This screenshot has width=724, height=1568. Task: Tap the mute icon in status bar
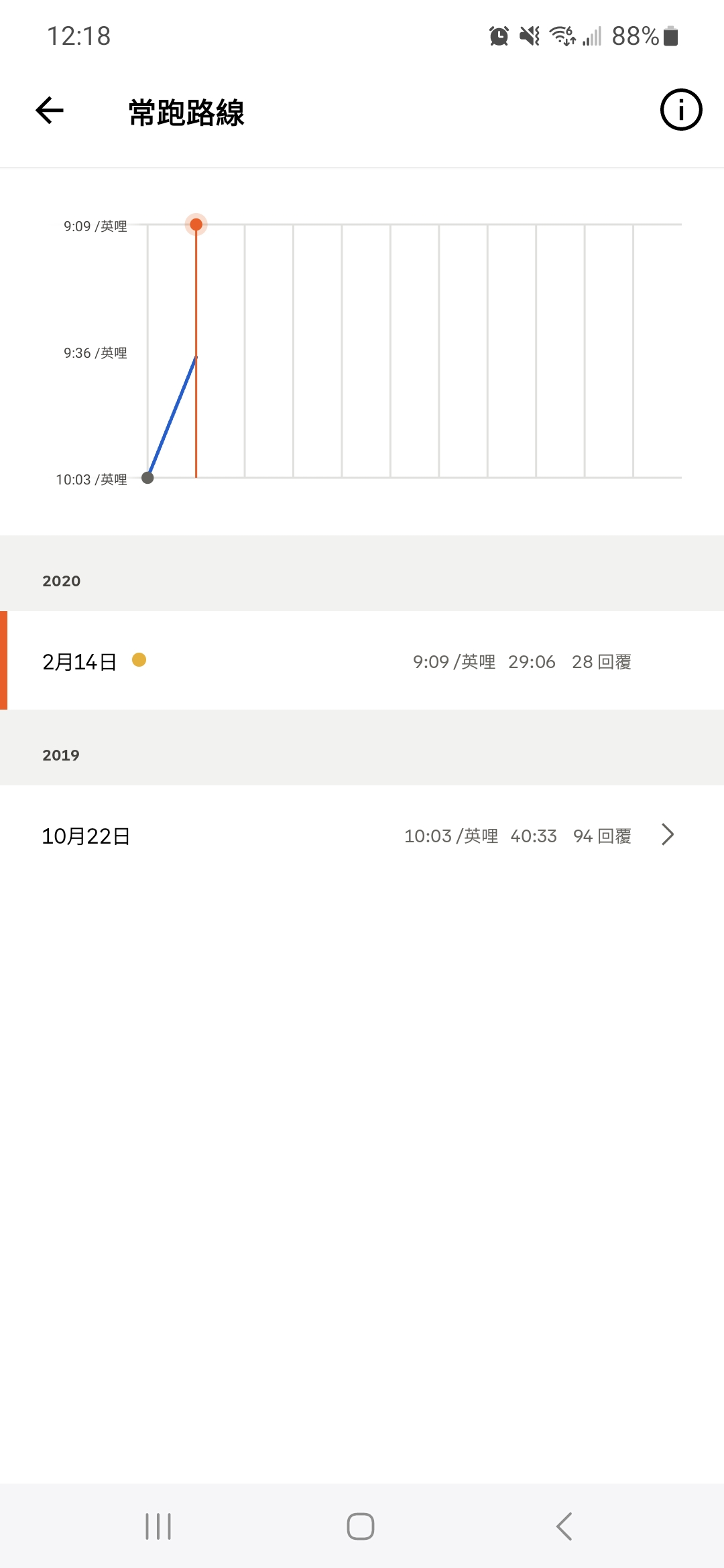click(530, 36)
